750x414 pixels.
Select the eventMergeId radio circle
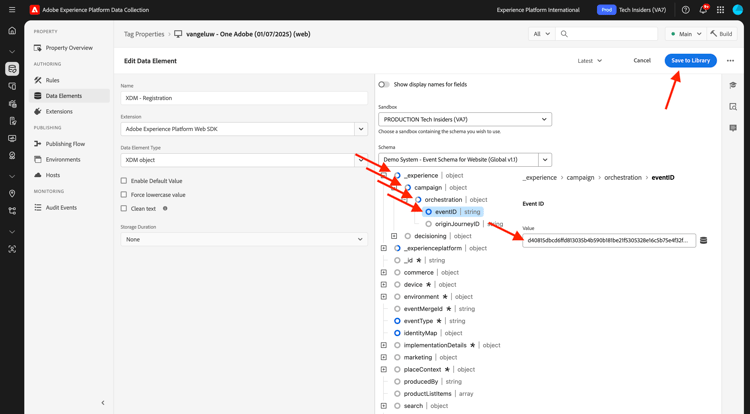click(397, 309)
